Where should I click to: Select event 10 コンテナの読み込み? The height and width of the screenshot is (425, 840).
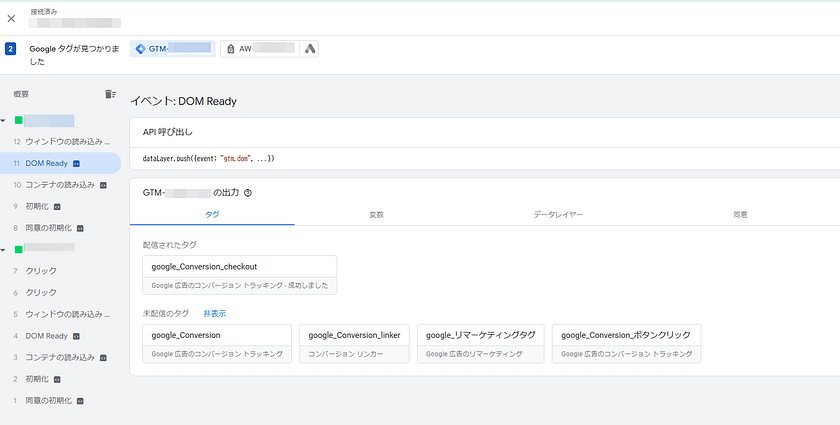60,185
